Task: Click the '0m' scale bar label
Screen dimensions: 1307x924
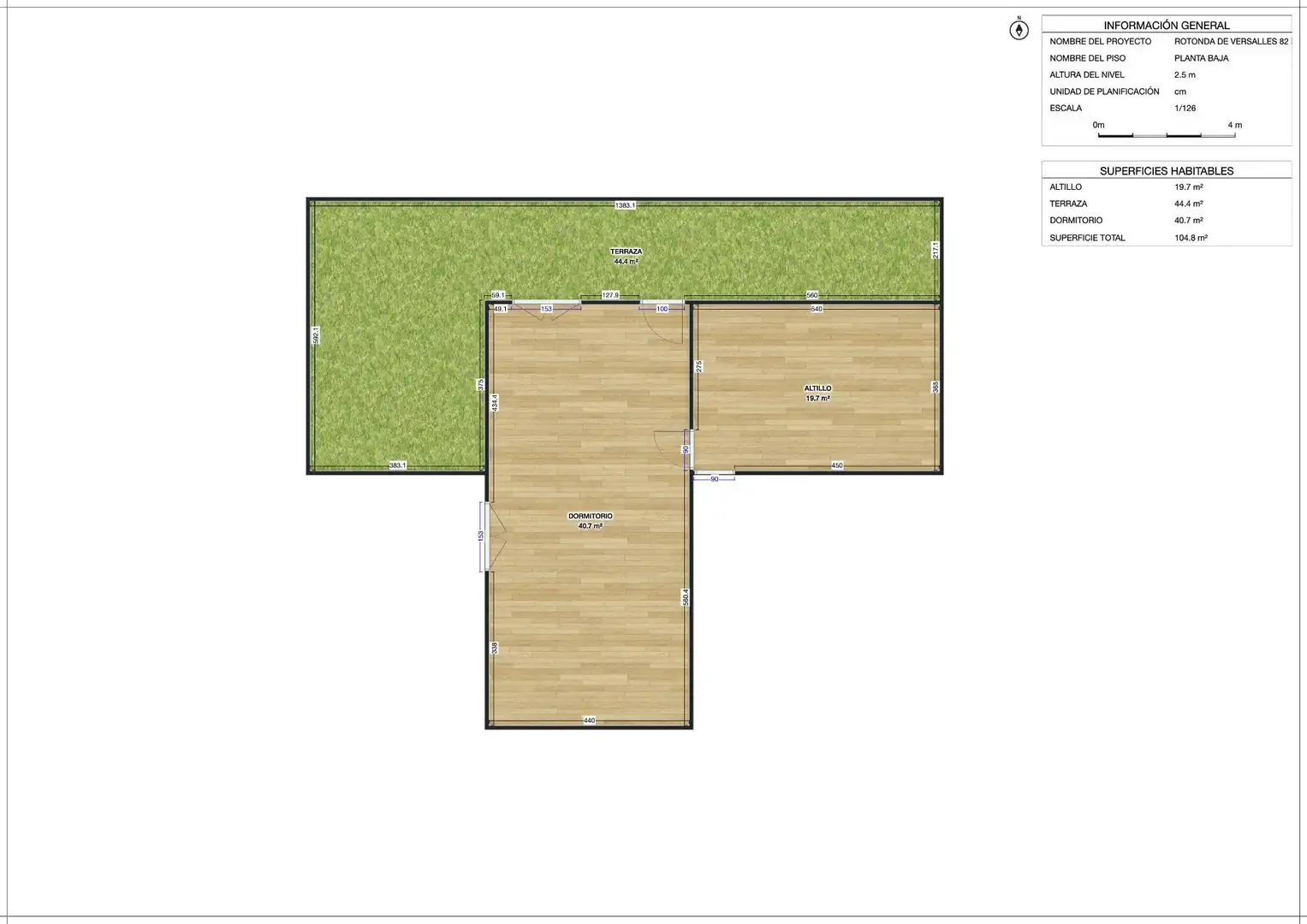Action: click(1098, 125)
